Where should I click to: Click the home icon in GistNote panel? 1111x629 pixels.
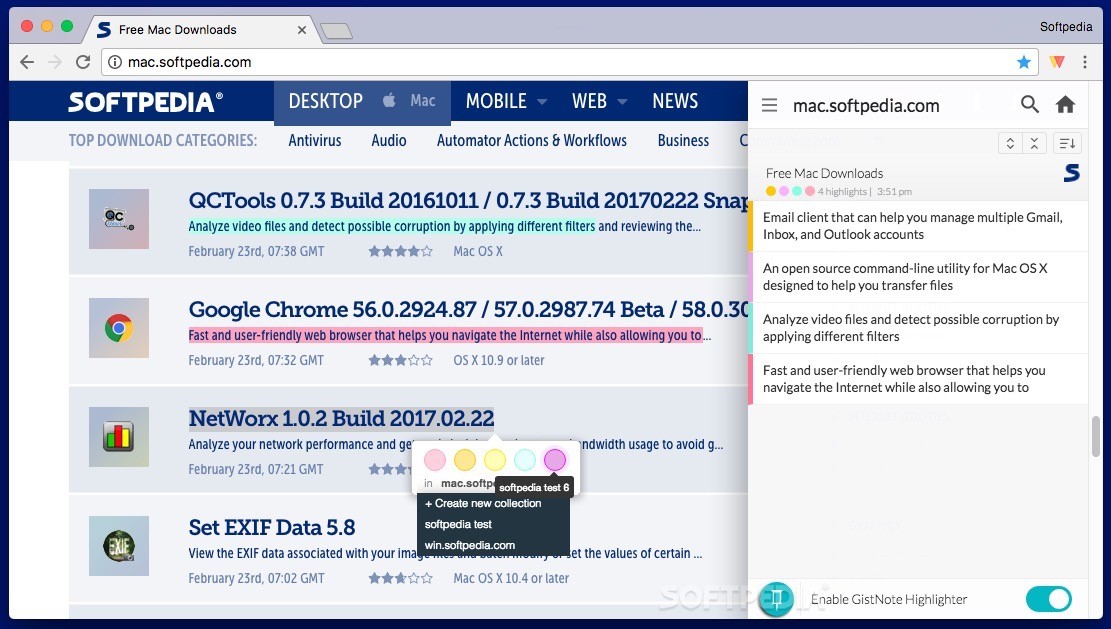pos(1066,105)
